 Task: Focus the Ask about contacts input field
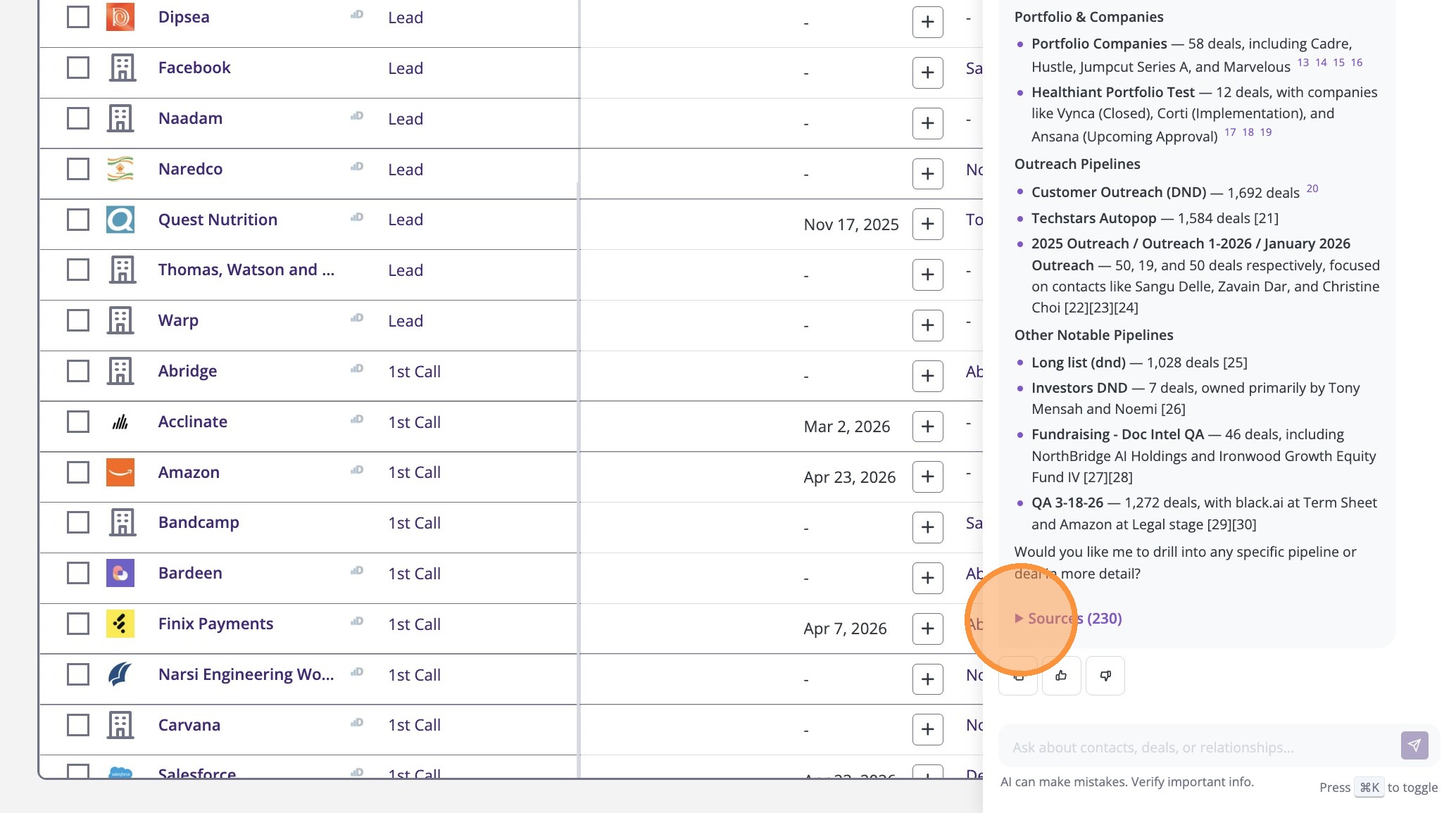point(1197,748)
